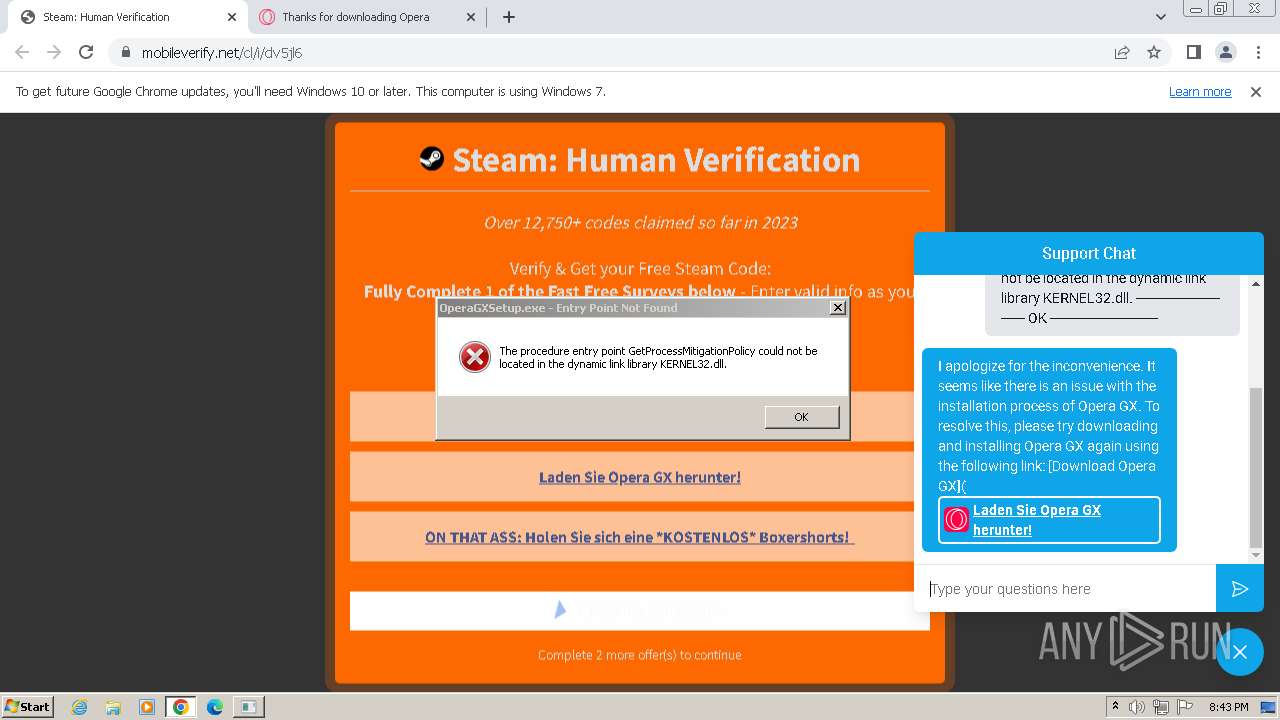Click the Steam: Human Verification heading
The width and height of the screenshot is (1280, 720).
tap(656, 159)
